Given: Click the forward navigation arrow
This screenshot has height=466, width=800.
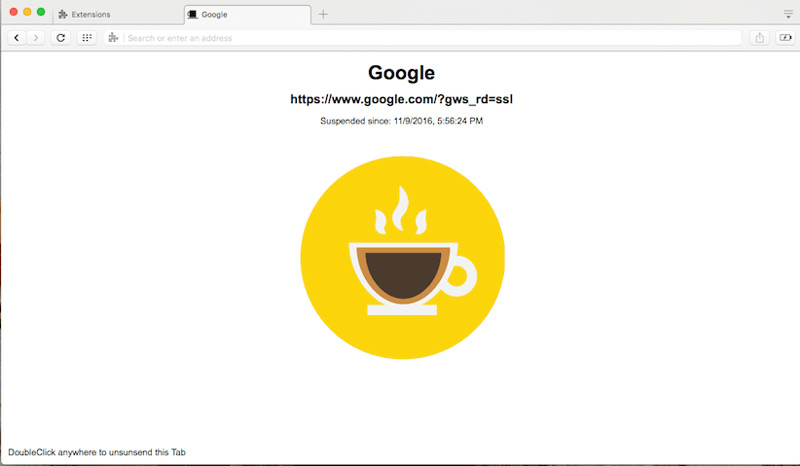Looking at the screenshot, I should click(35, 38).
